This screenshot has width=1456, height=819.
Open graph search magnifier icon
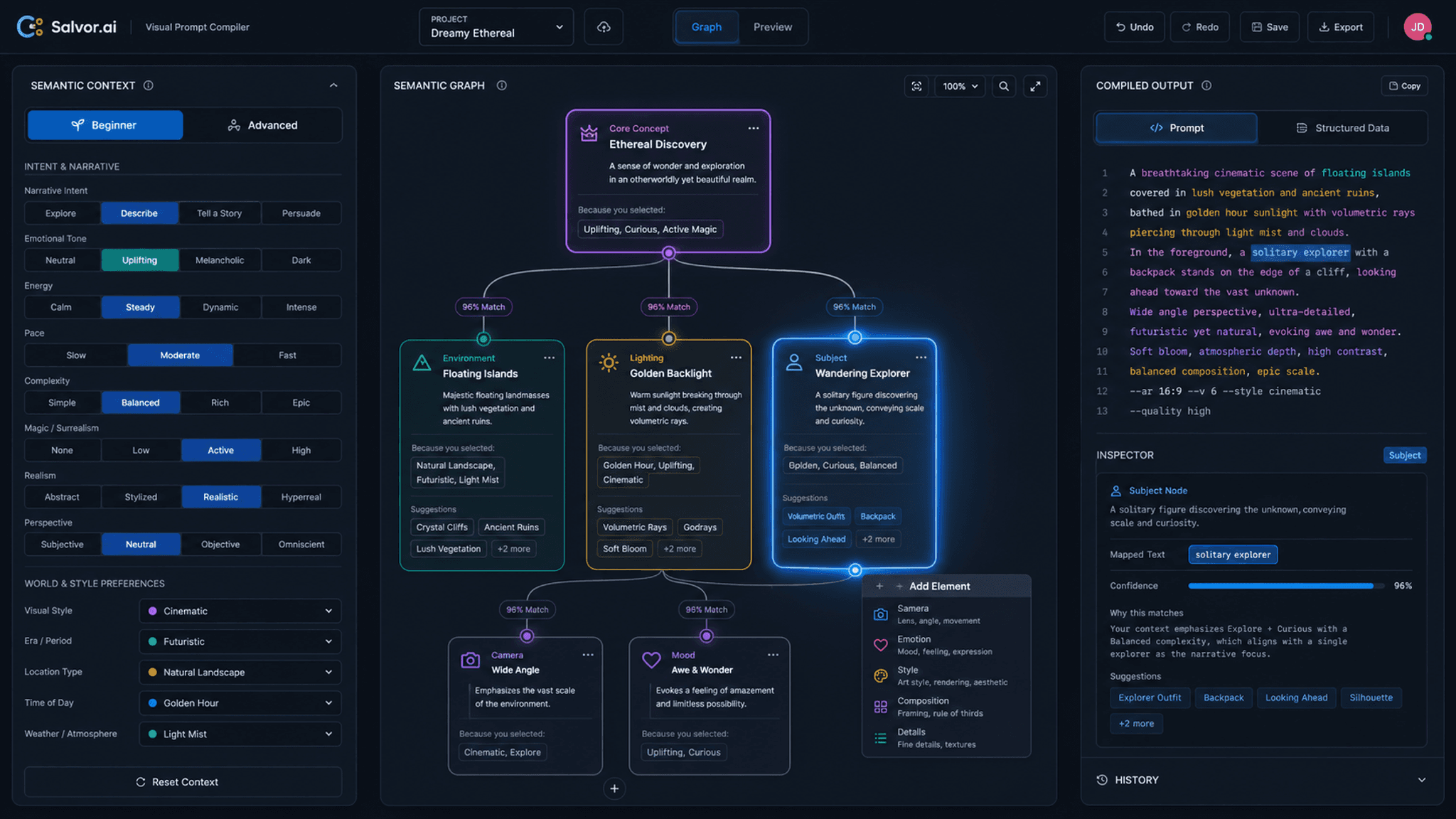tap(1004, 86)
